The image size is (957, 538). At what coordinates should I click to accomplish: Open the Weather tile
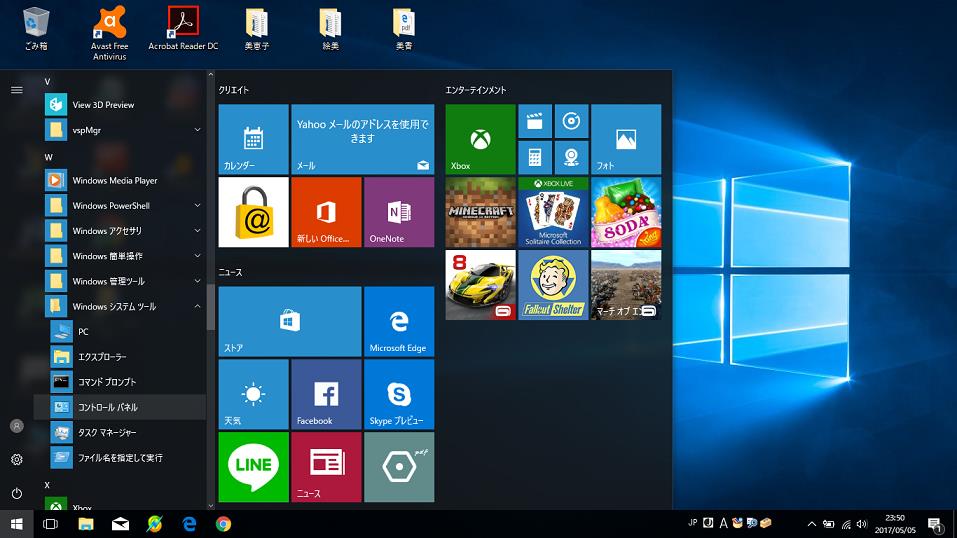(253, 394)
